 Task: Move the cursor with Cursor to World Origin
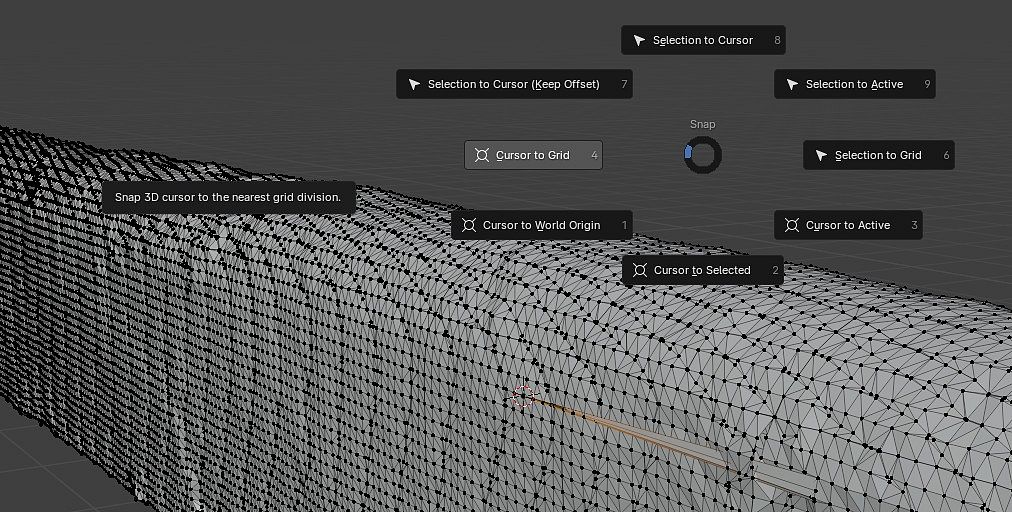coord(541,226)
